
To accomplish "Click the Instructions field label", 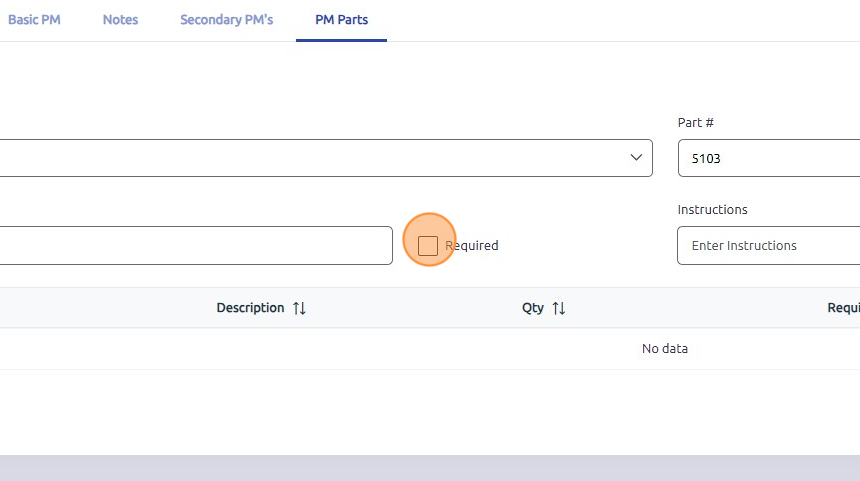I will [712, 209].
